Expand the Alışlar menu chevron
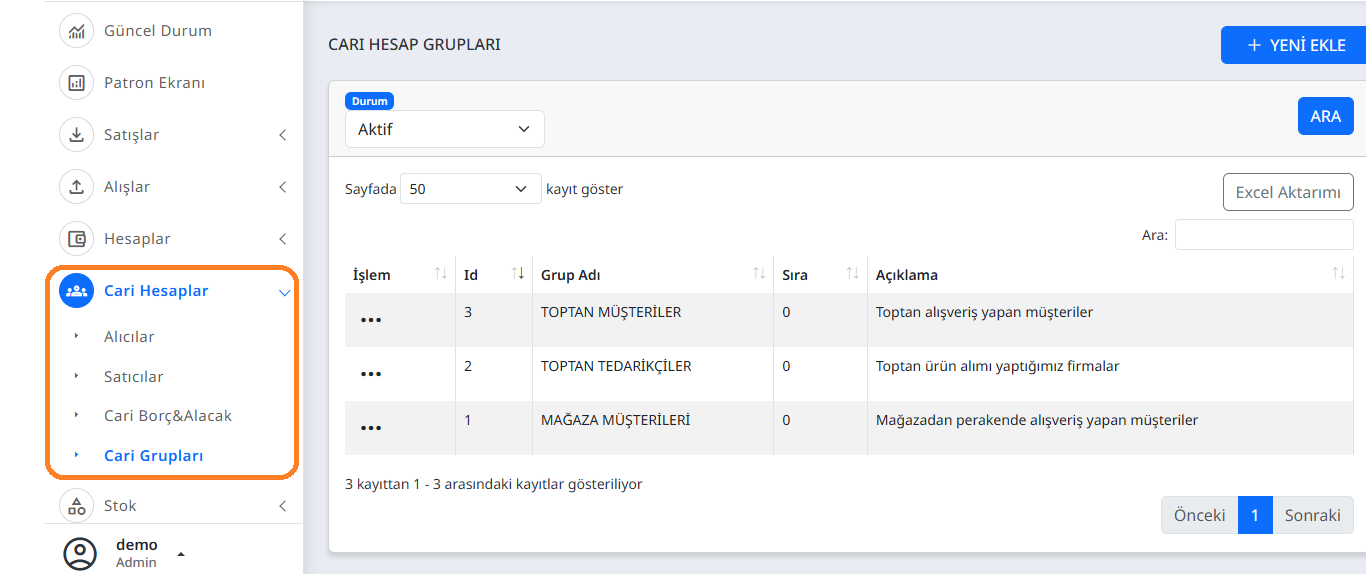This screenshot has height=574, width=1366. coord(283,187)
